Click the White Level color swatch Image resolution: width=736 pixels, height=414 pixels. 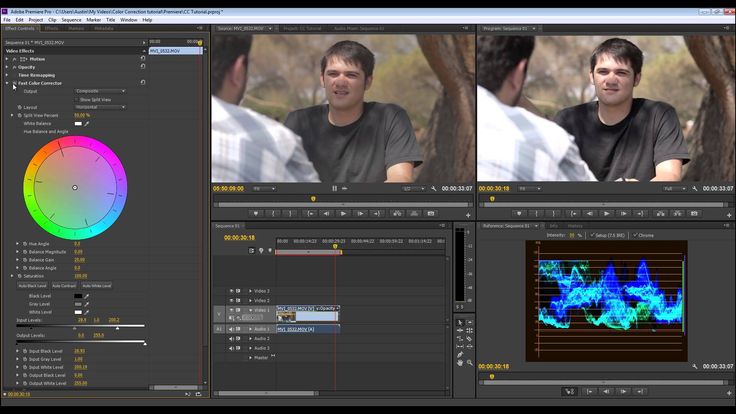pos(78,312)
